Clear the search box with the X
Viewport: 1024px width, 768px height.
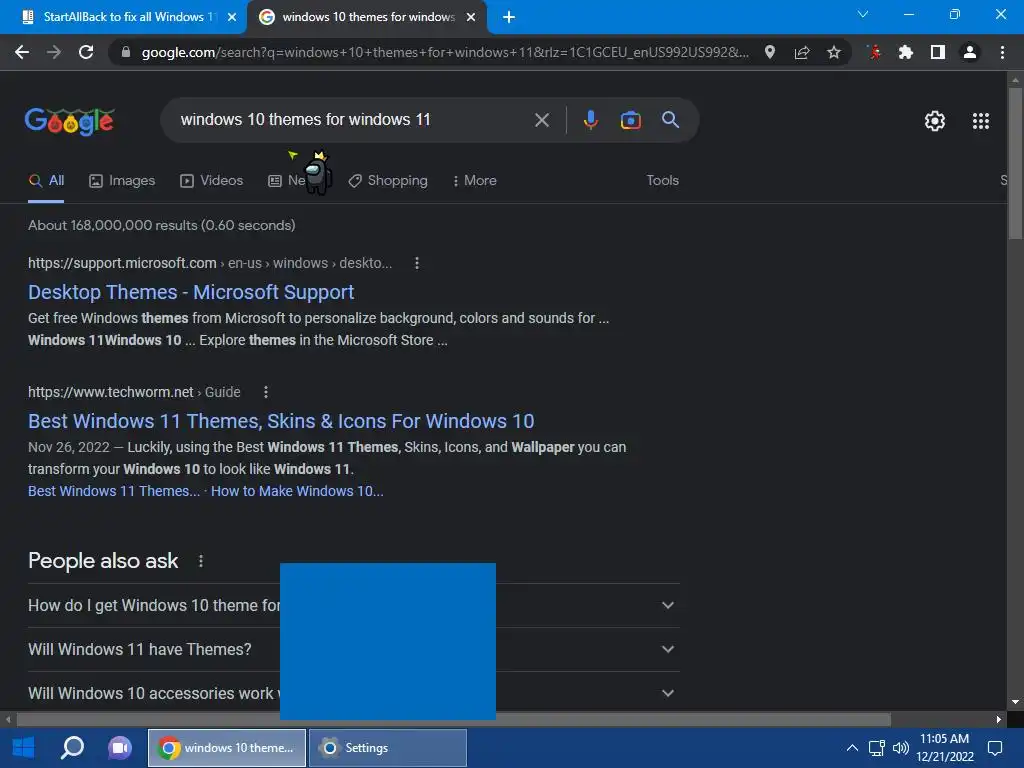[542, 120]
